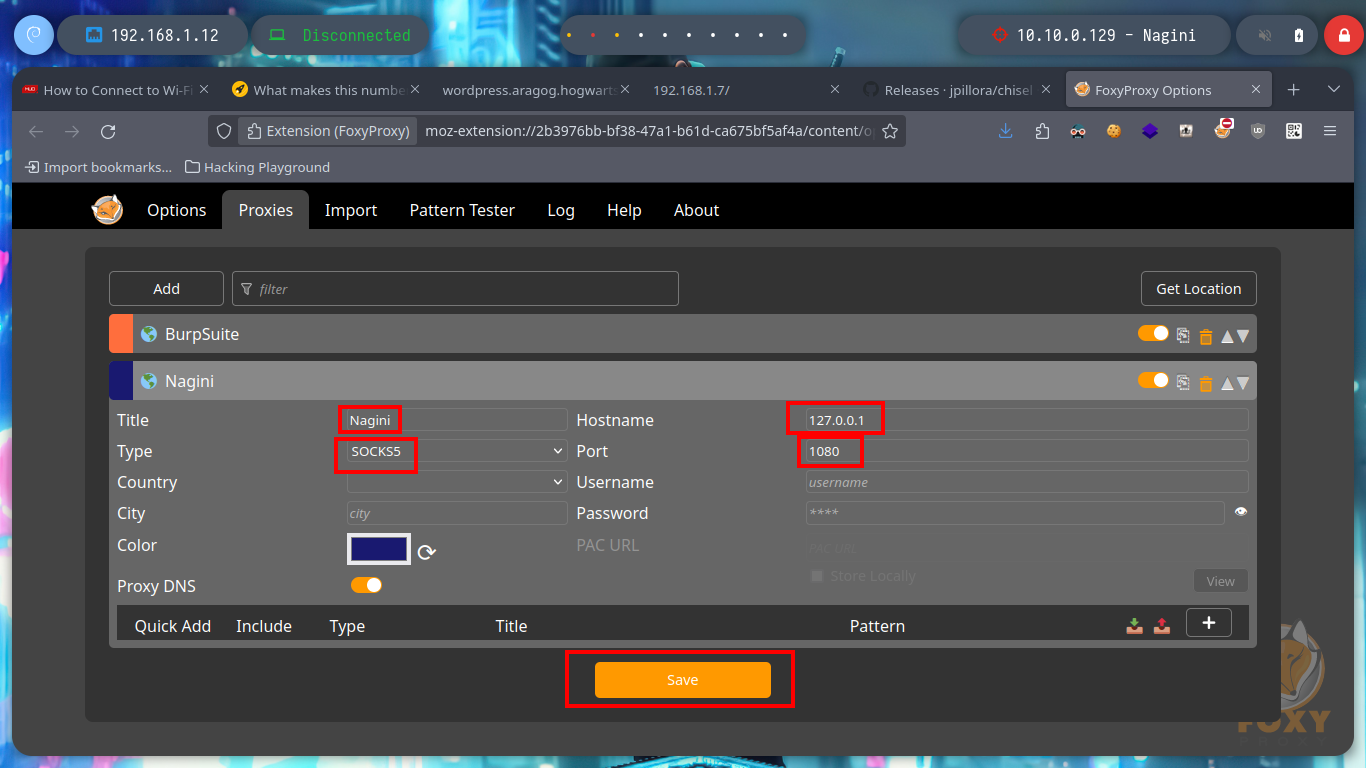Click the FoxyProxy fox logo in header

click(107, 210)
